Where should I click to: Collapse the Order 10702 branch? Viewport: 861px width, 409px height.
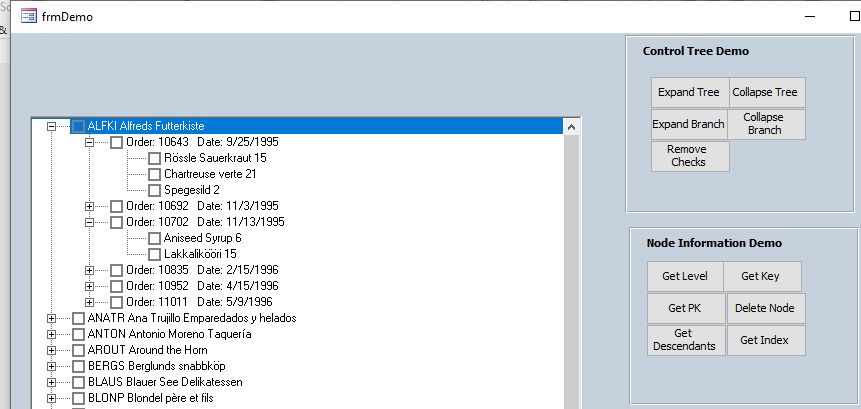click(90, 222)
